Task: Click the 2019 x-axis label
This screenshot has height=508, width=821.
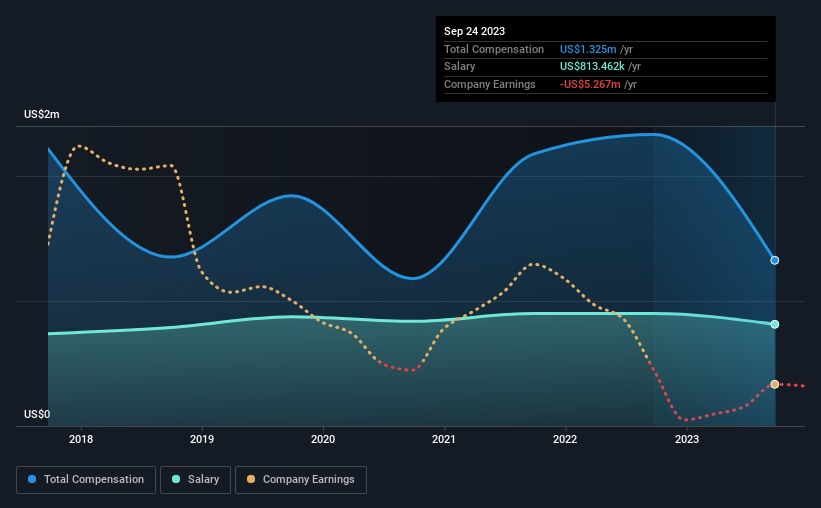Action: [202, 439]
